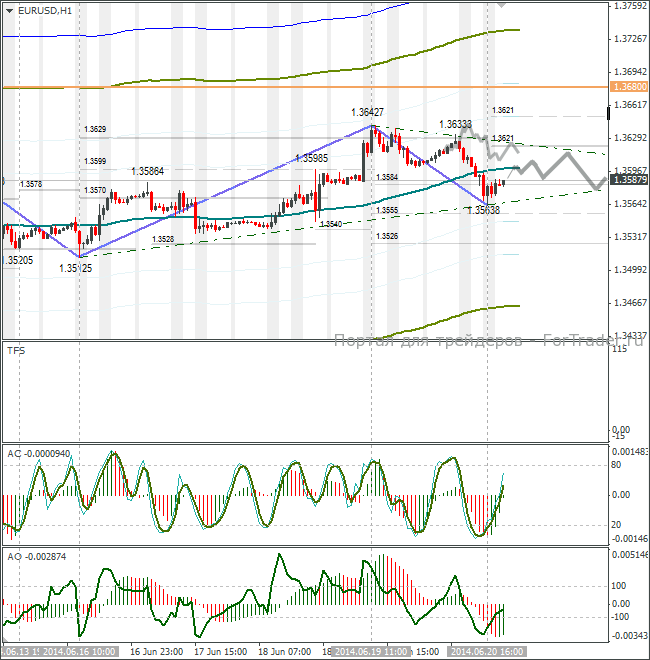Image resolution: width=650 pixels, height=660 pixels.
Task: Click the 1.35638 swing low label
Action: click(483, 209)
